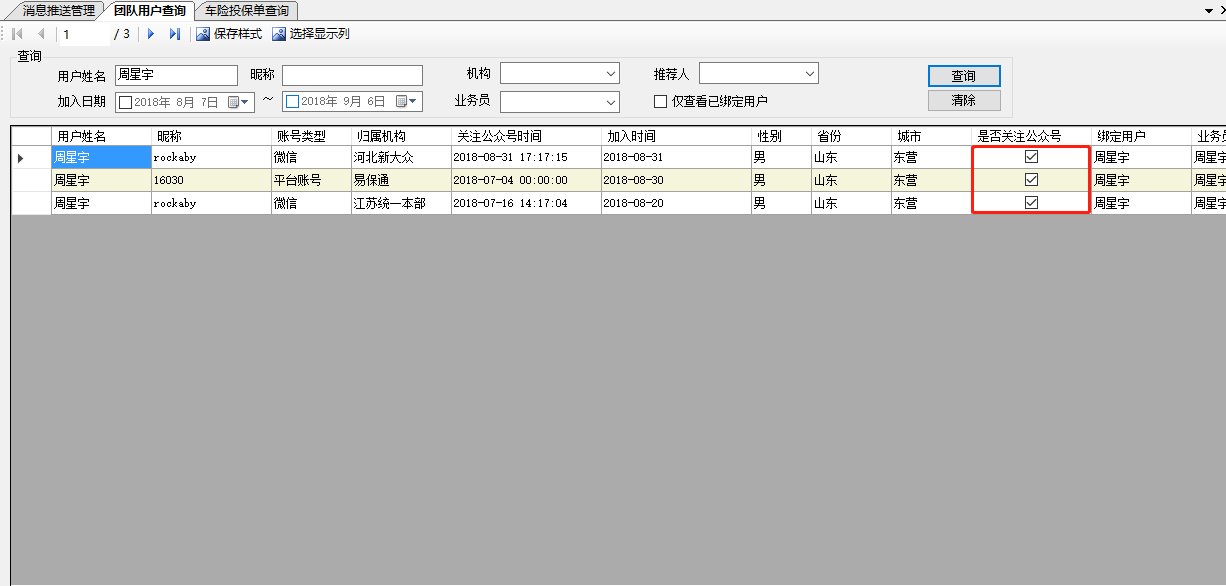Open the 推荐人 dropdown
This screenshot has width=1226, height=586.
pyautogui.click(x=810, y=74)
